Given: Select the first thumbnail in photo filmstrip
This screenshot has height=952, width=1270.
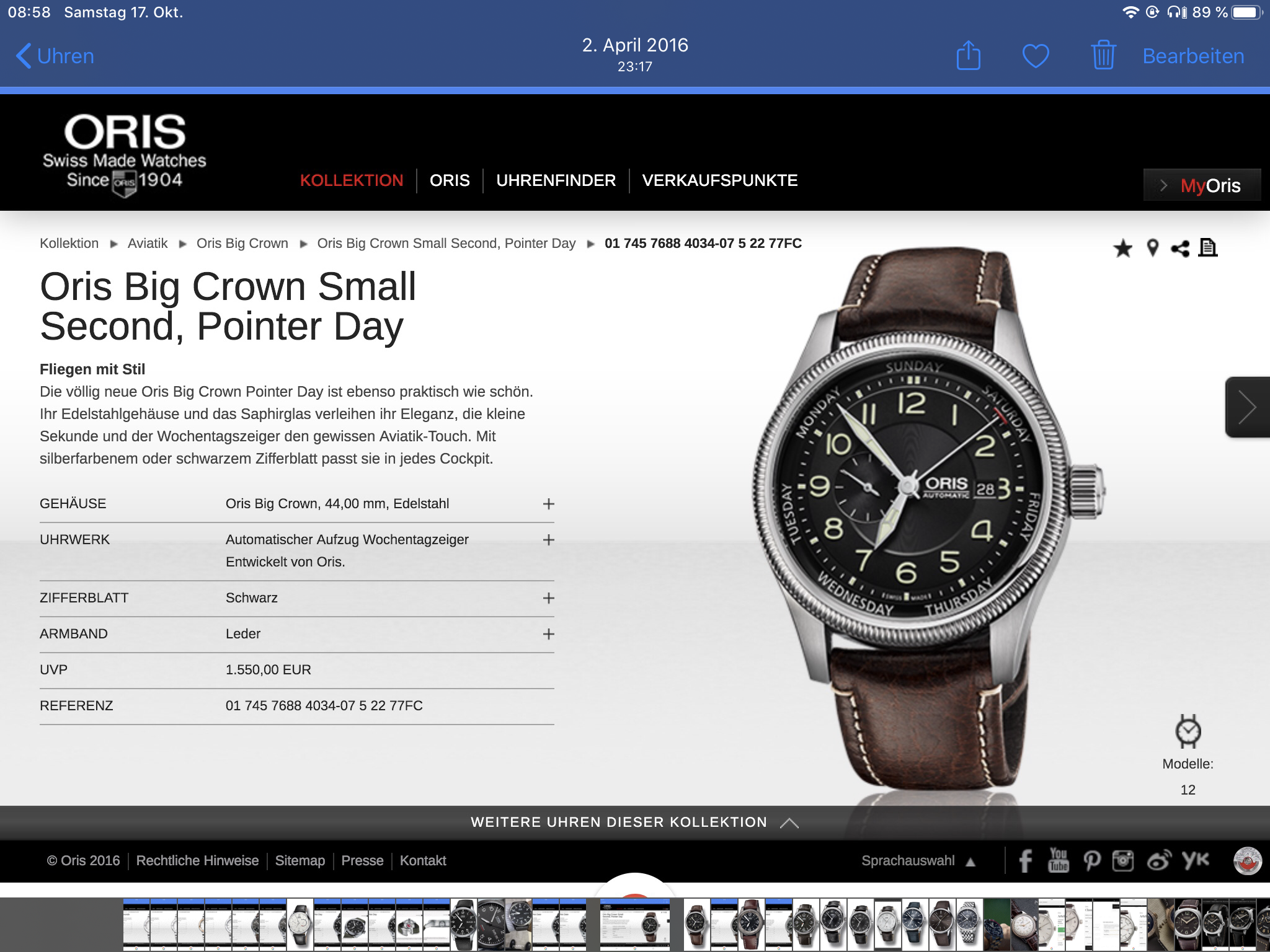Looking at the screenshot, I should coord(136,925).
